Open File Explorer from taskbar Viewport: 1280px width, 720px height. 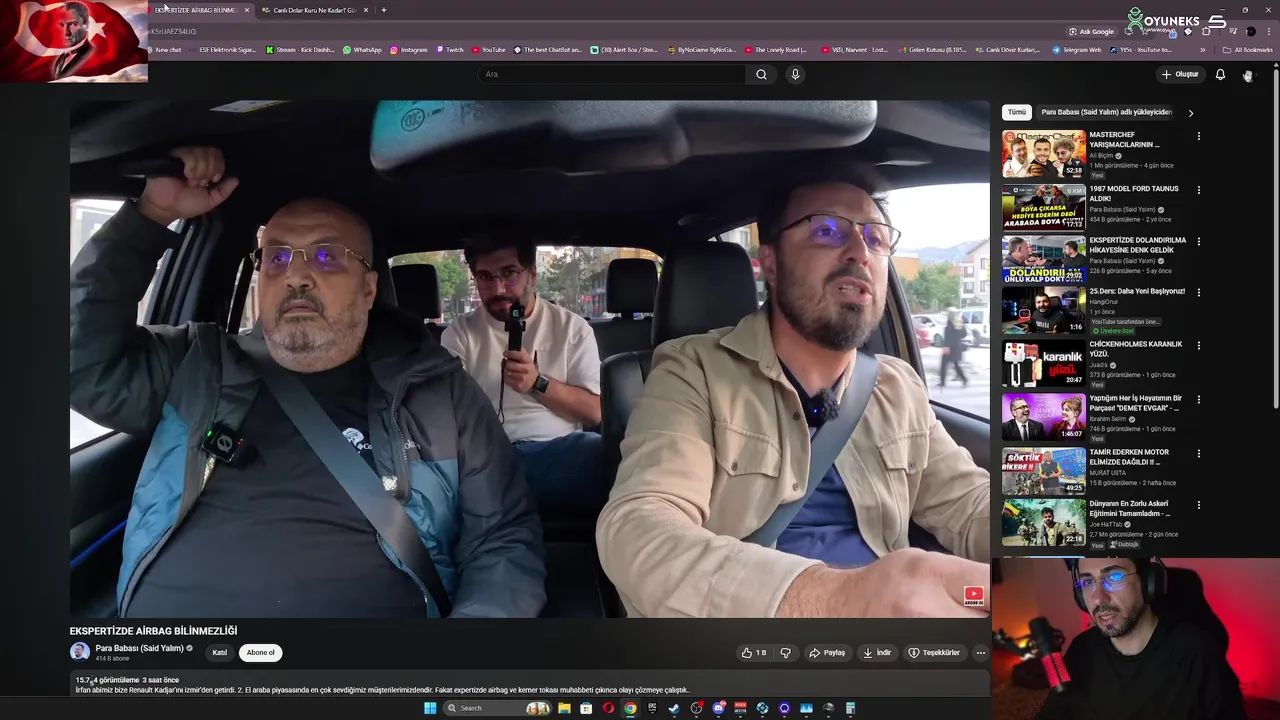tap(564, 708)
